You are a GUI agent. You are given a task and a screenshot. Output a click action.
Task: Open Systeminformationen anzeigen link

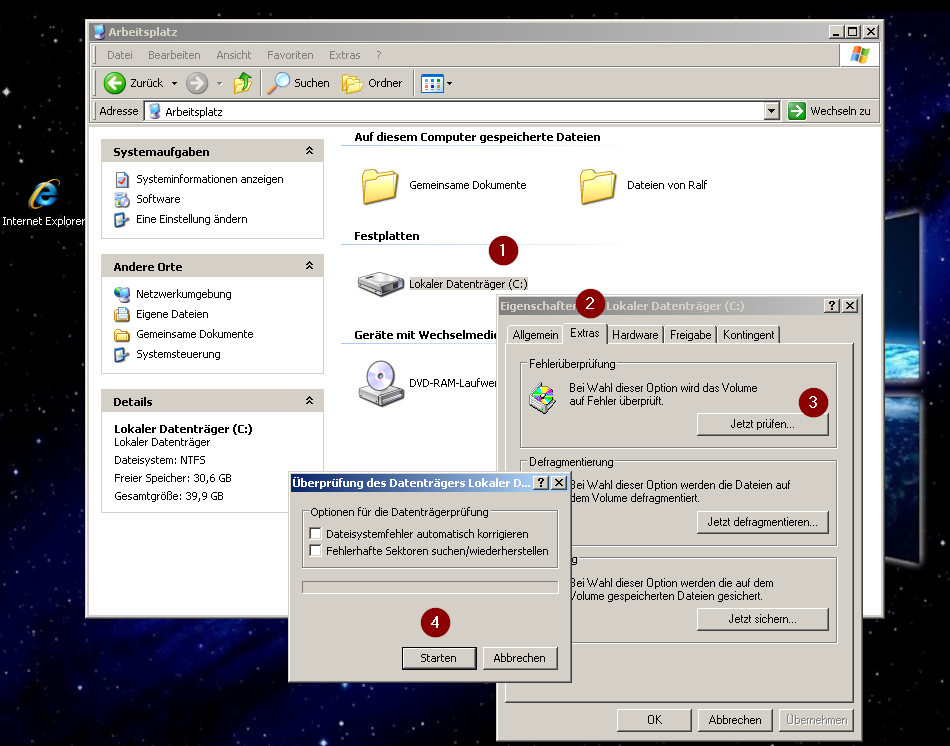click(210, 179)
